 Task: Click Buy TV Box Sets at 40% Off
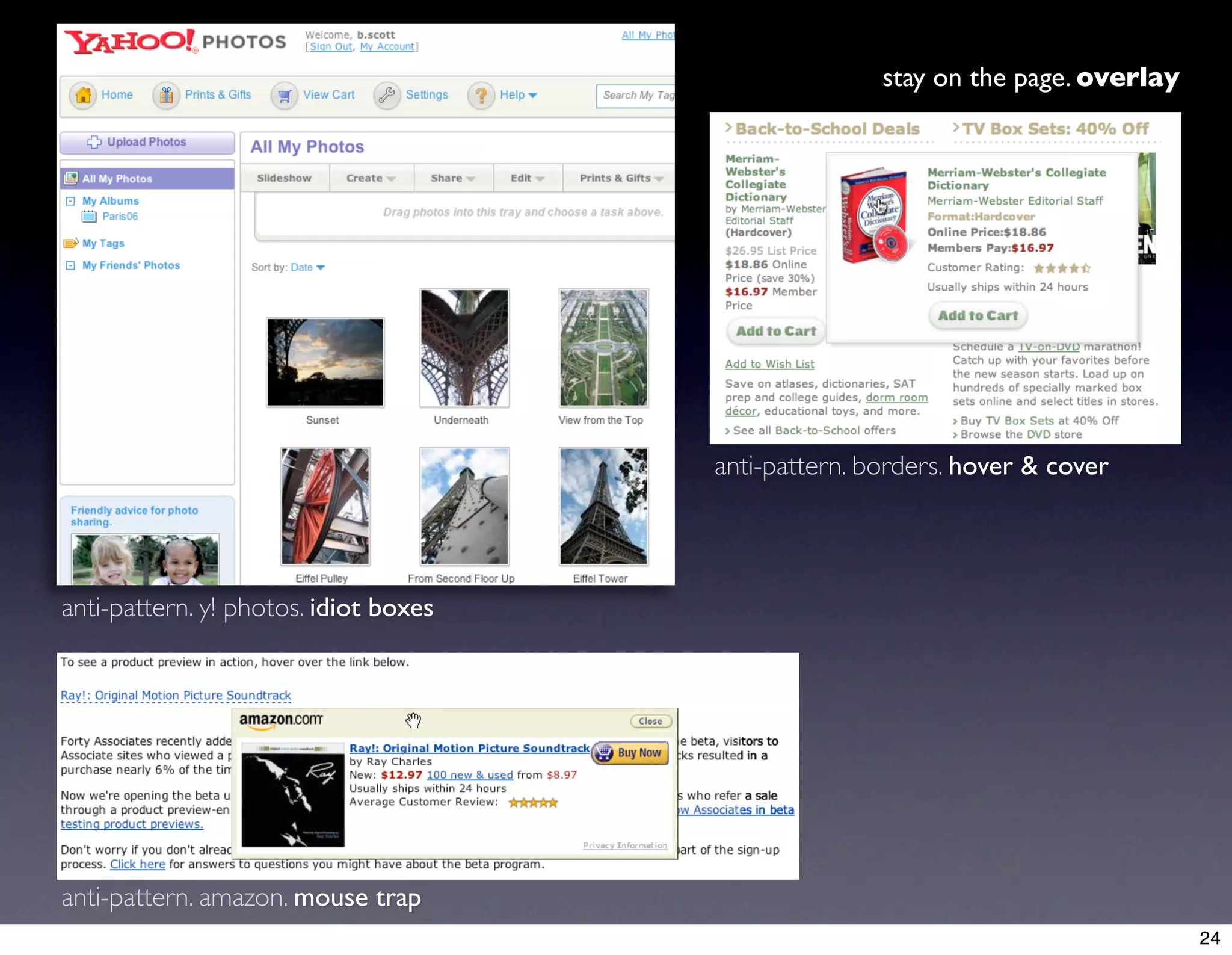tap(1035, 421)
